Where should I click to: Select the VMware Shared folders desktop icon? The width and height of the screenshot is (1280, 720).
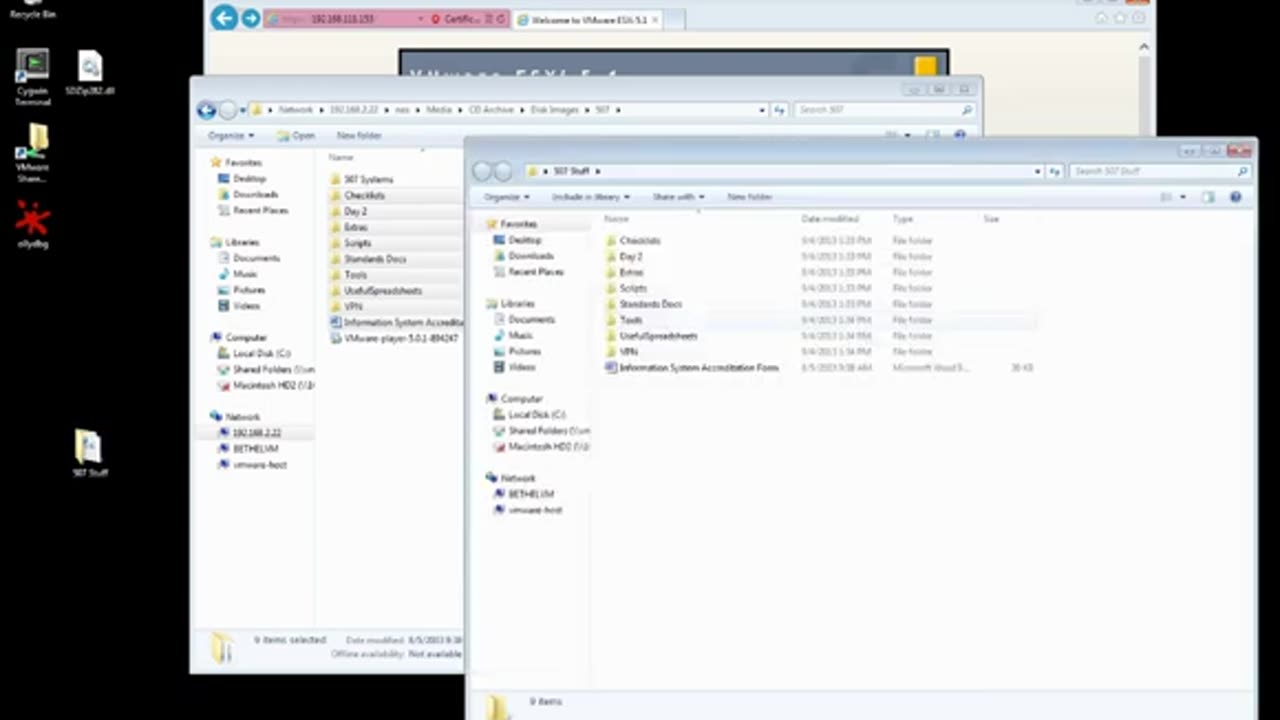[x=33, y=153]
